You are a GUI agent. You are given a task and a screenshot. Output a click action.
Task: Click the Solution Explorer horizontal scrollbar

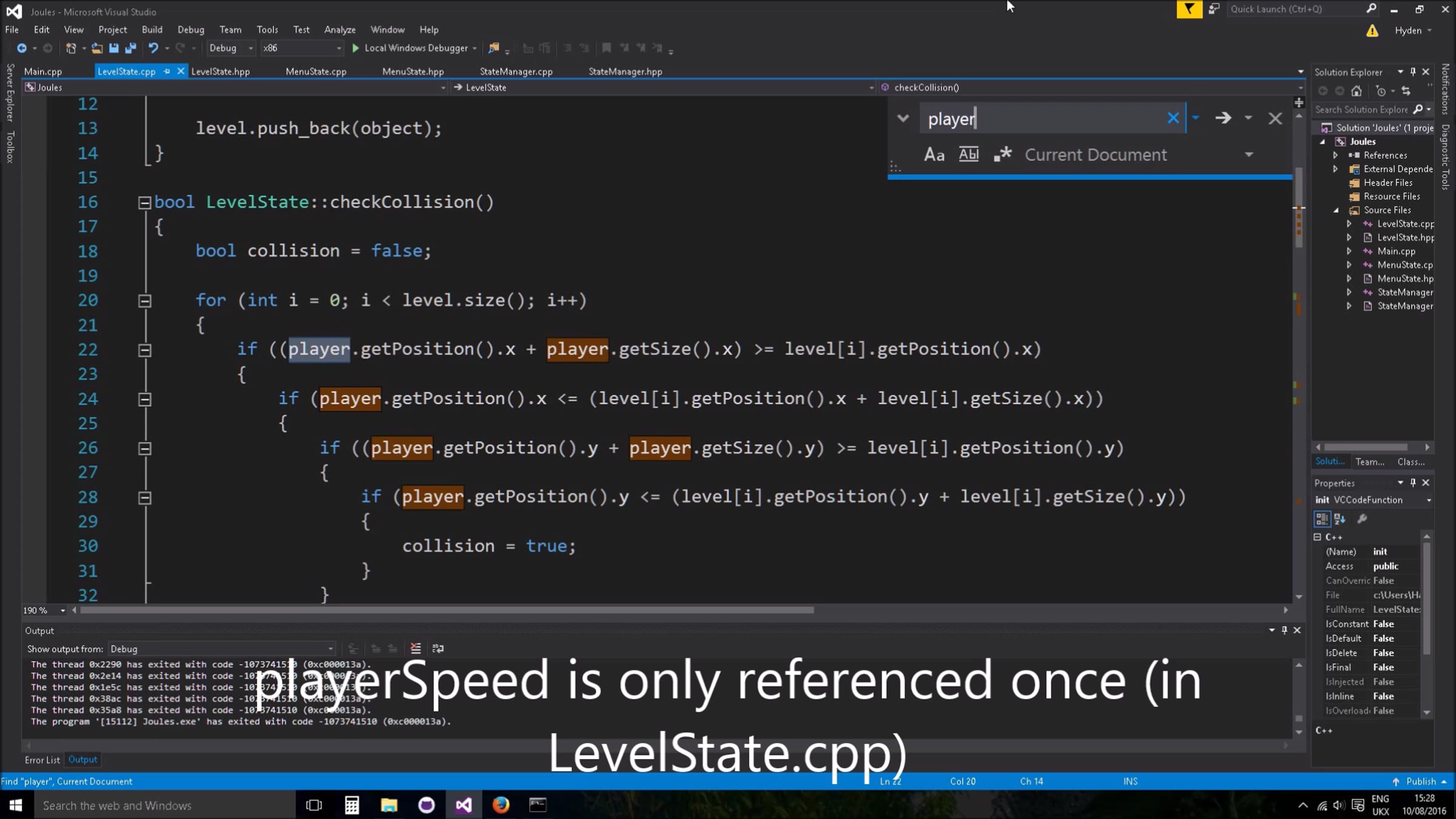[x=1366, y=447]
